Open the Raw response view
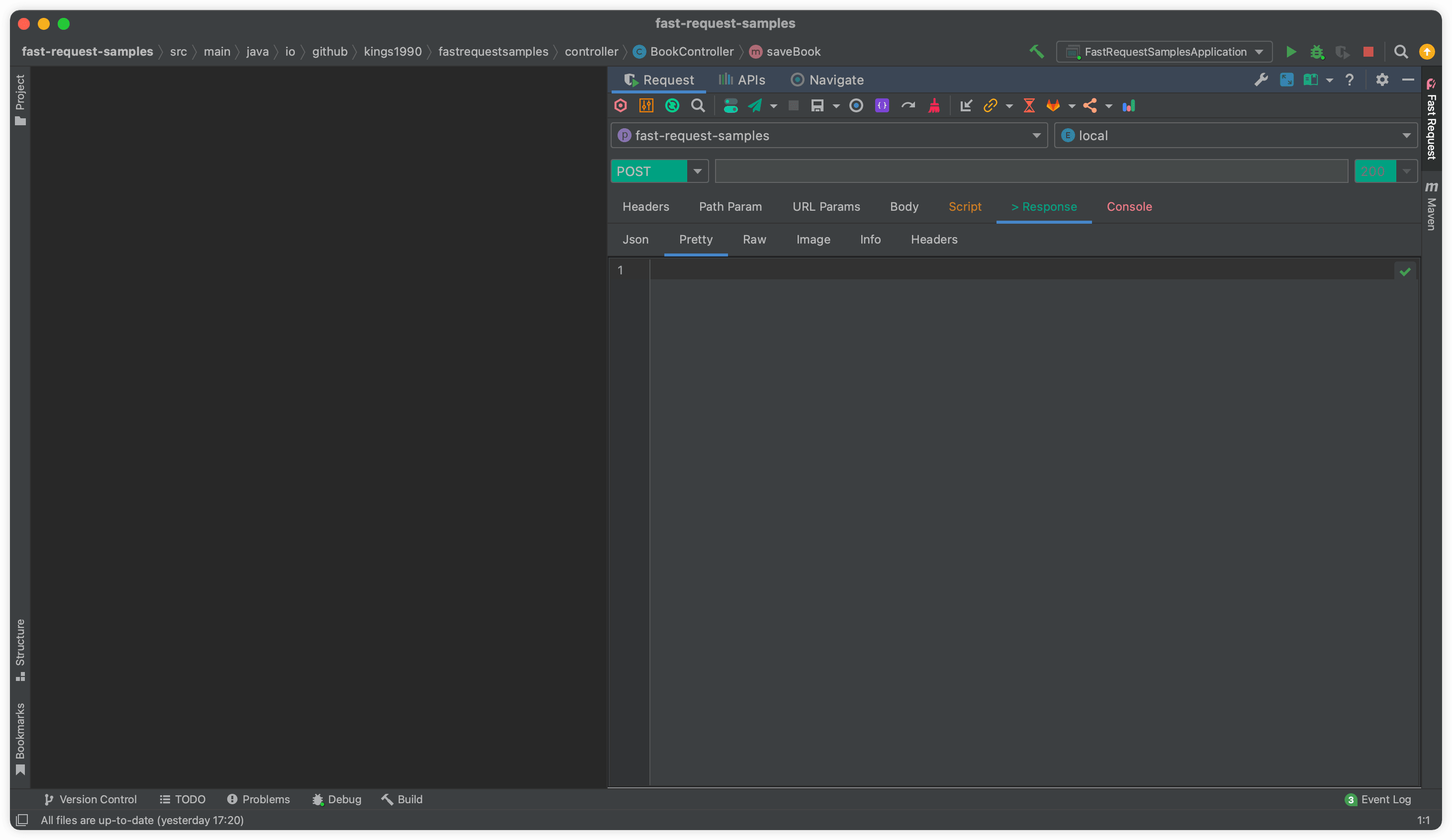The image size is (1452, 840). (754, 239)
